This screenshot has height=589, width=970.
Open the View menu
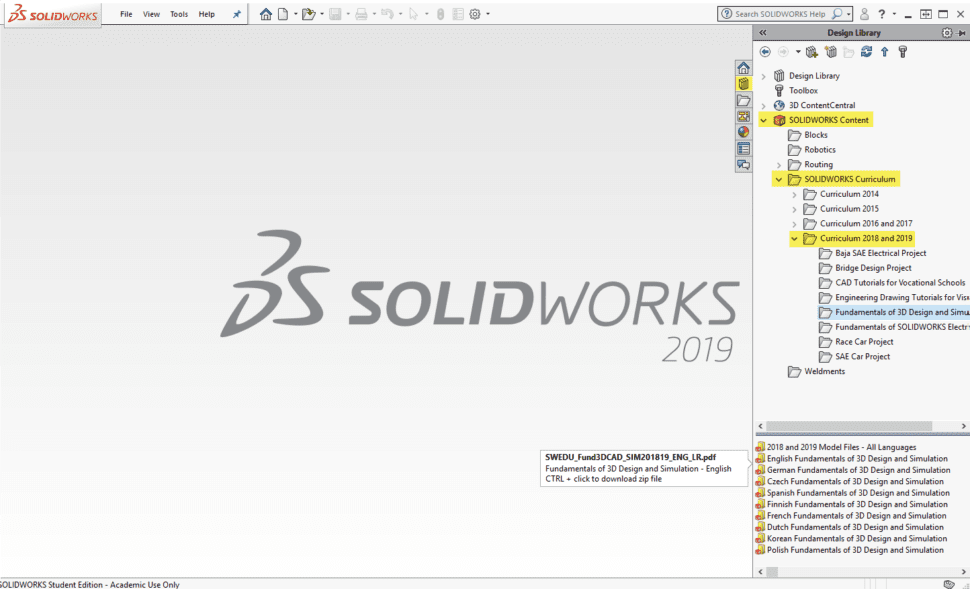click(151, 14)
